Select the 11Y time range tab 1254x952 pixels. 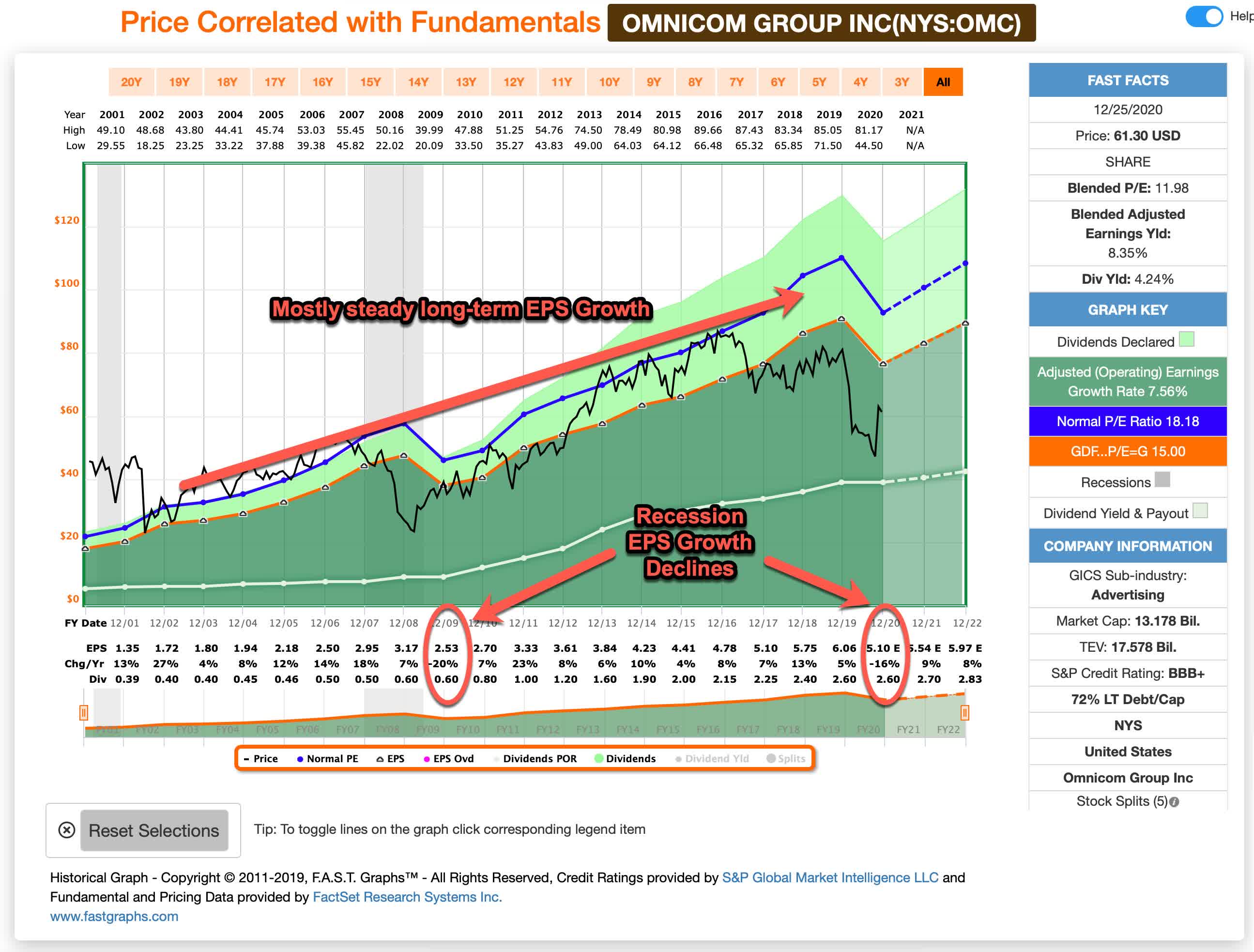tap(562, 82)
